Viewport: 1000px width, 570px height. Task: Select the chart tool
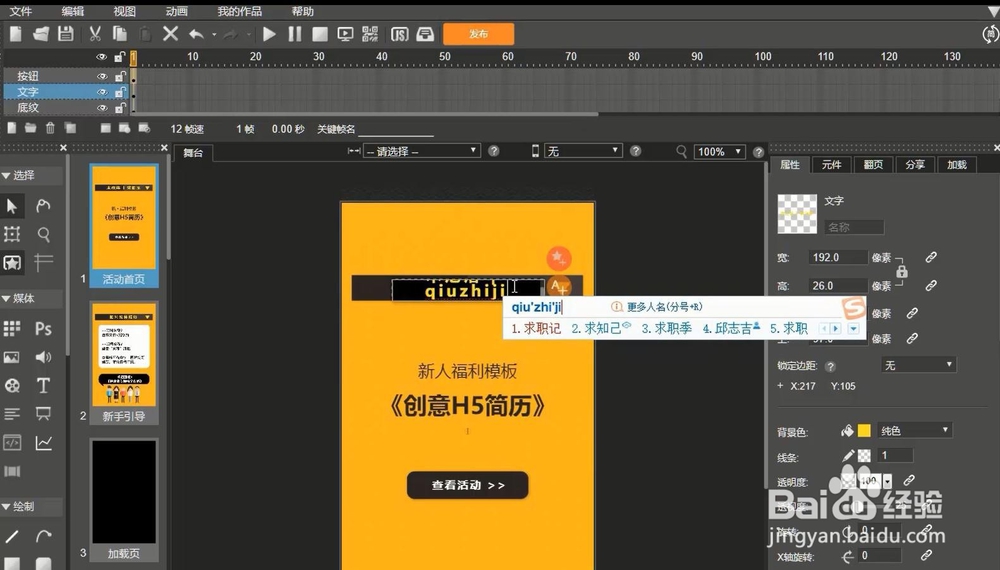click(x=43, y=442)
